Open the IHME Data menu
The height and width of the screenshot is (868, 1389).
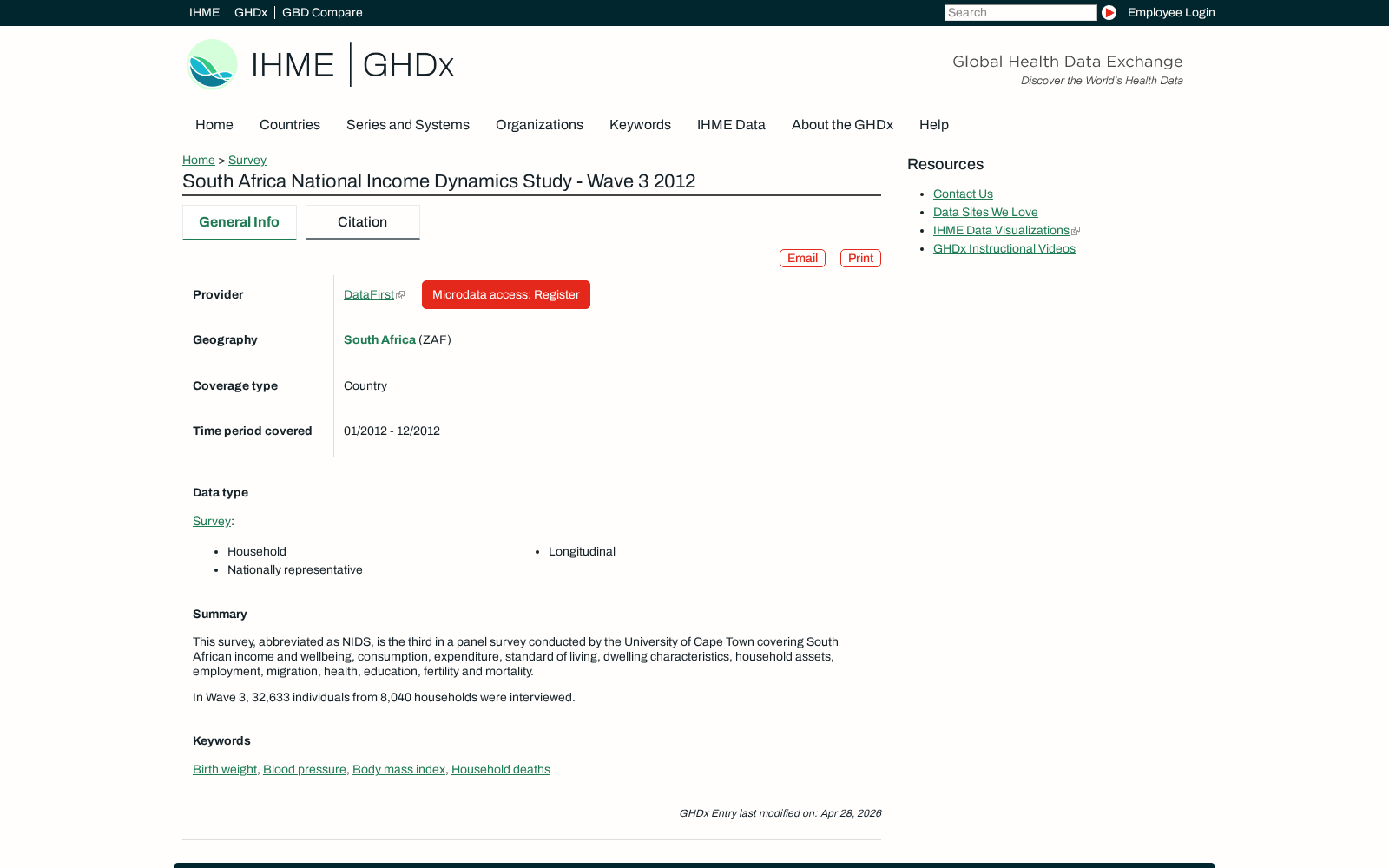[731, 125]
